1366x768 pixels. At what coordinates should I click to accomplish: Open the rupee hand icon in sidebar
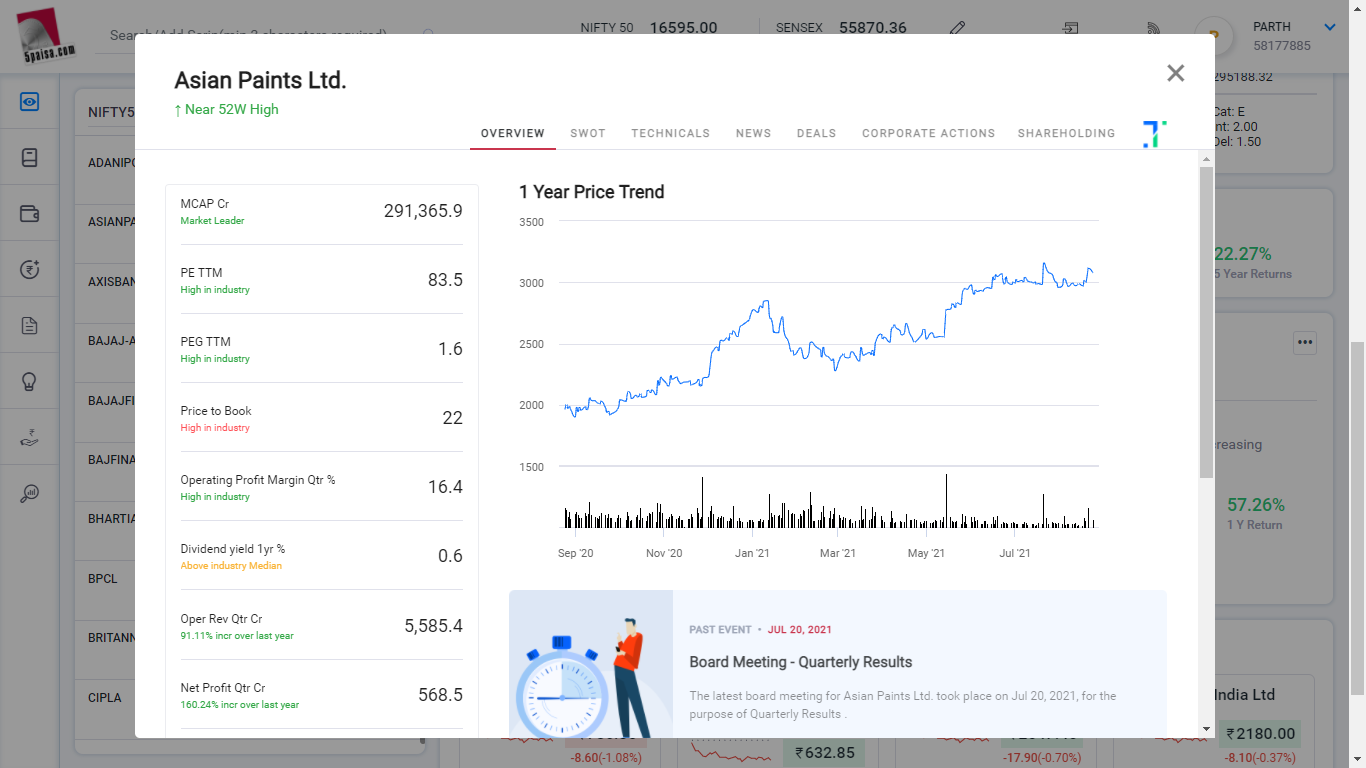[29, 437]
